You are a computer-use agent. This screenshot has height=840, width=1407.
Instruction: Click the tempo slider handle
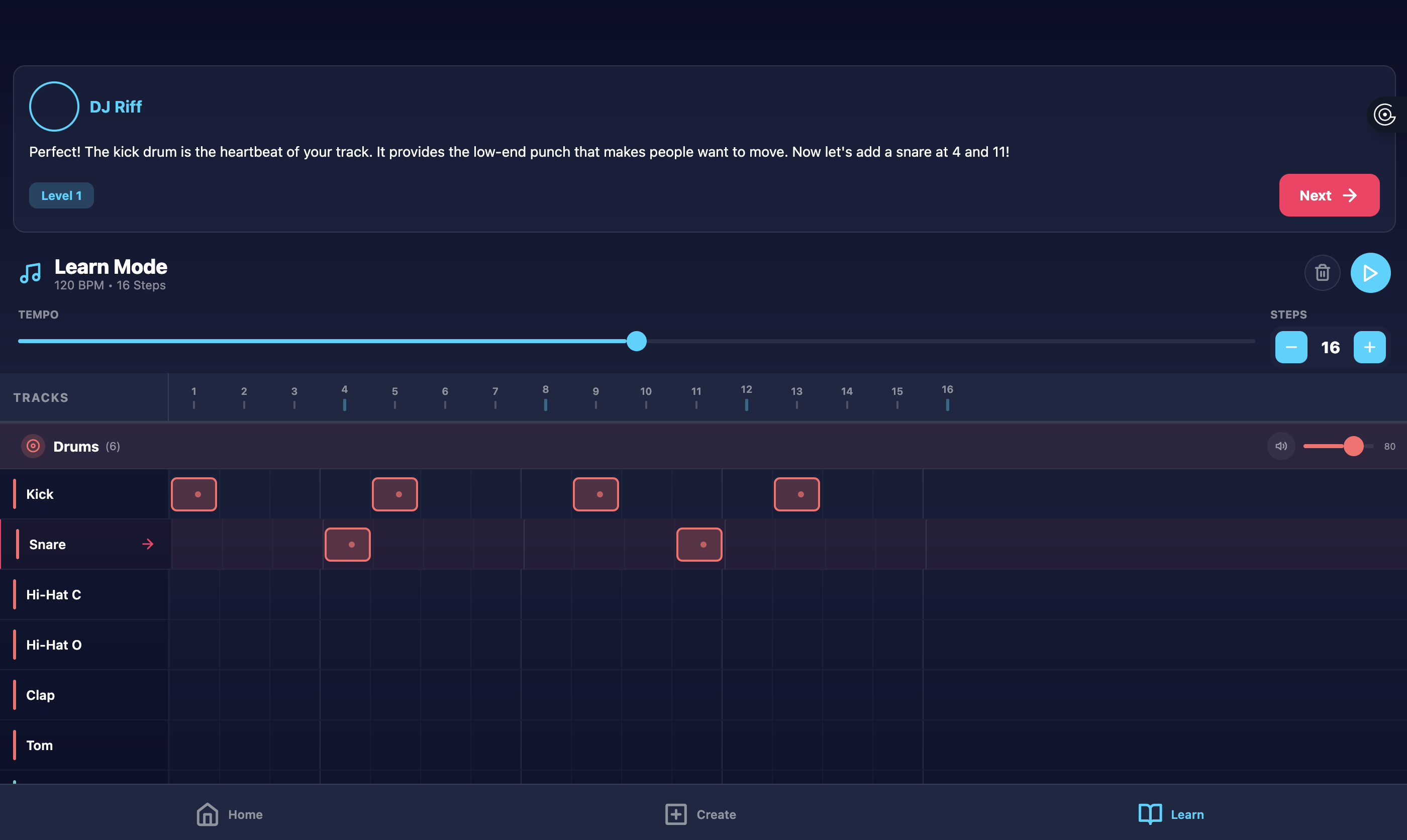tap(636, 341)
